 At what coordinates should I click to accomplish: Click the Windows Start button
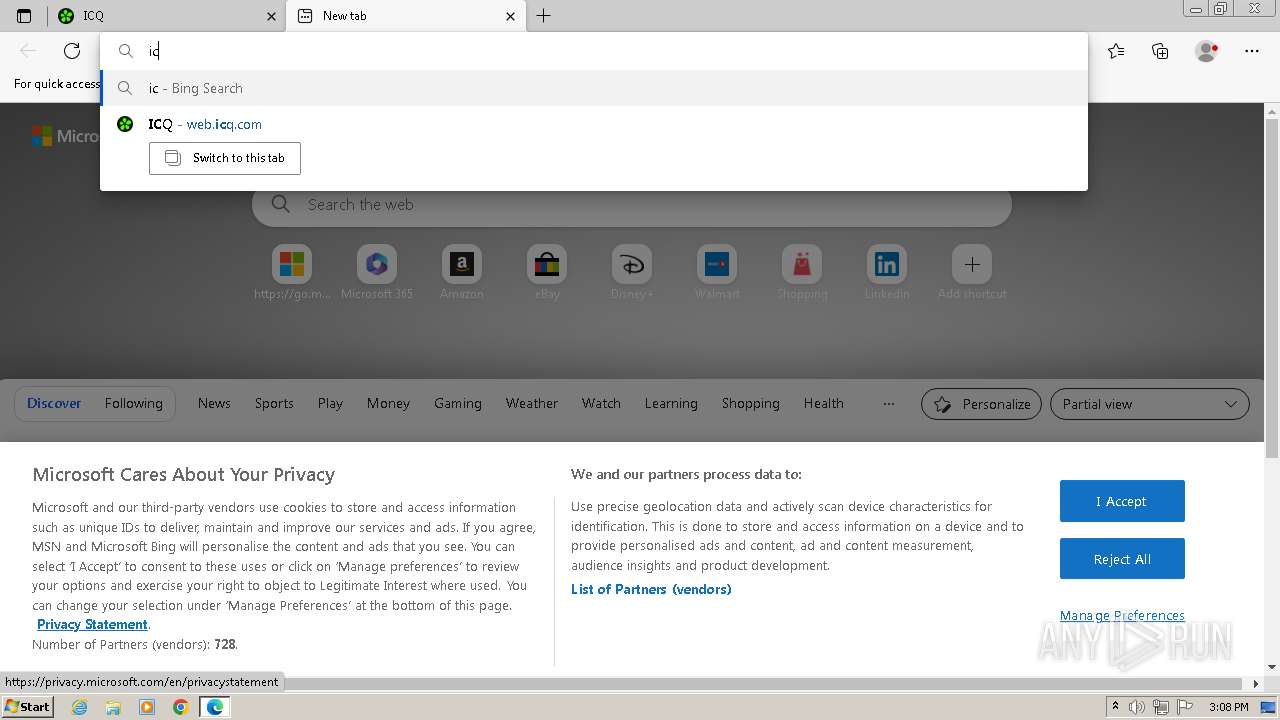[x=28, y=707]
